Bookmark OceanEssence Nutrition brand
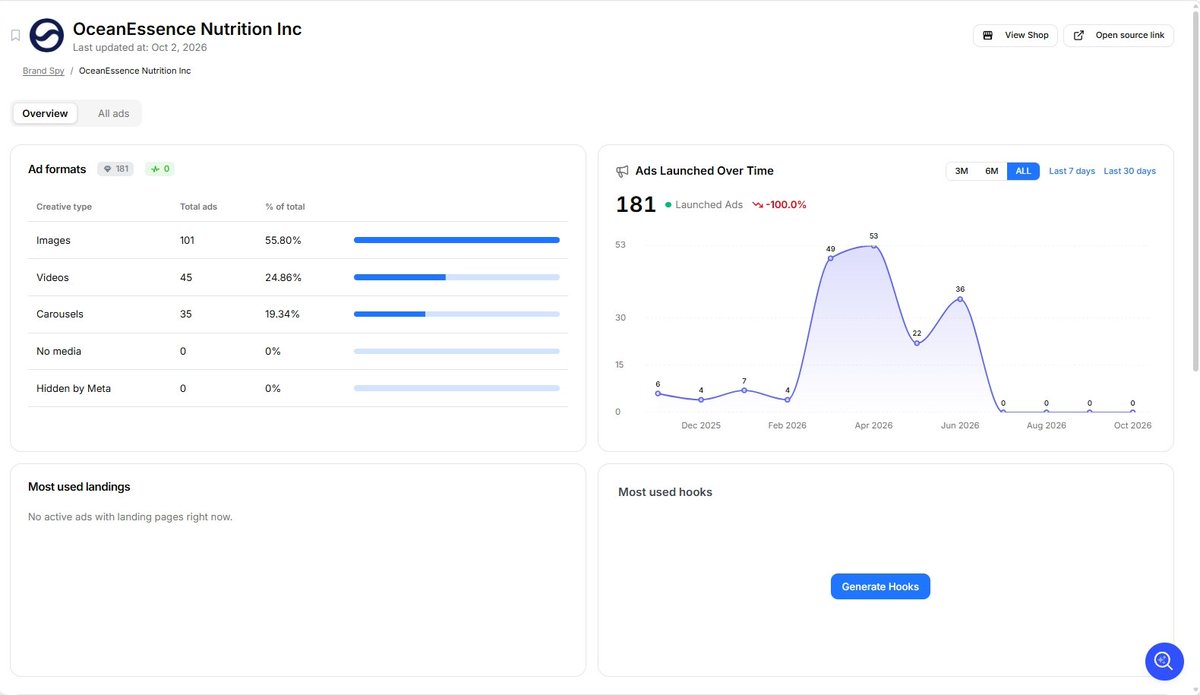This screenshot has width=1200, height=695. pyautogui.click(x=15, y=35)
